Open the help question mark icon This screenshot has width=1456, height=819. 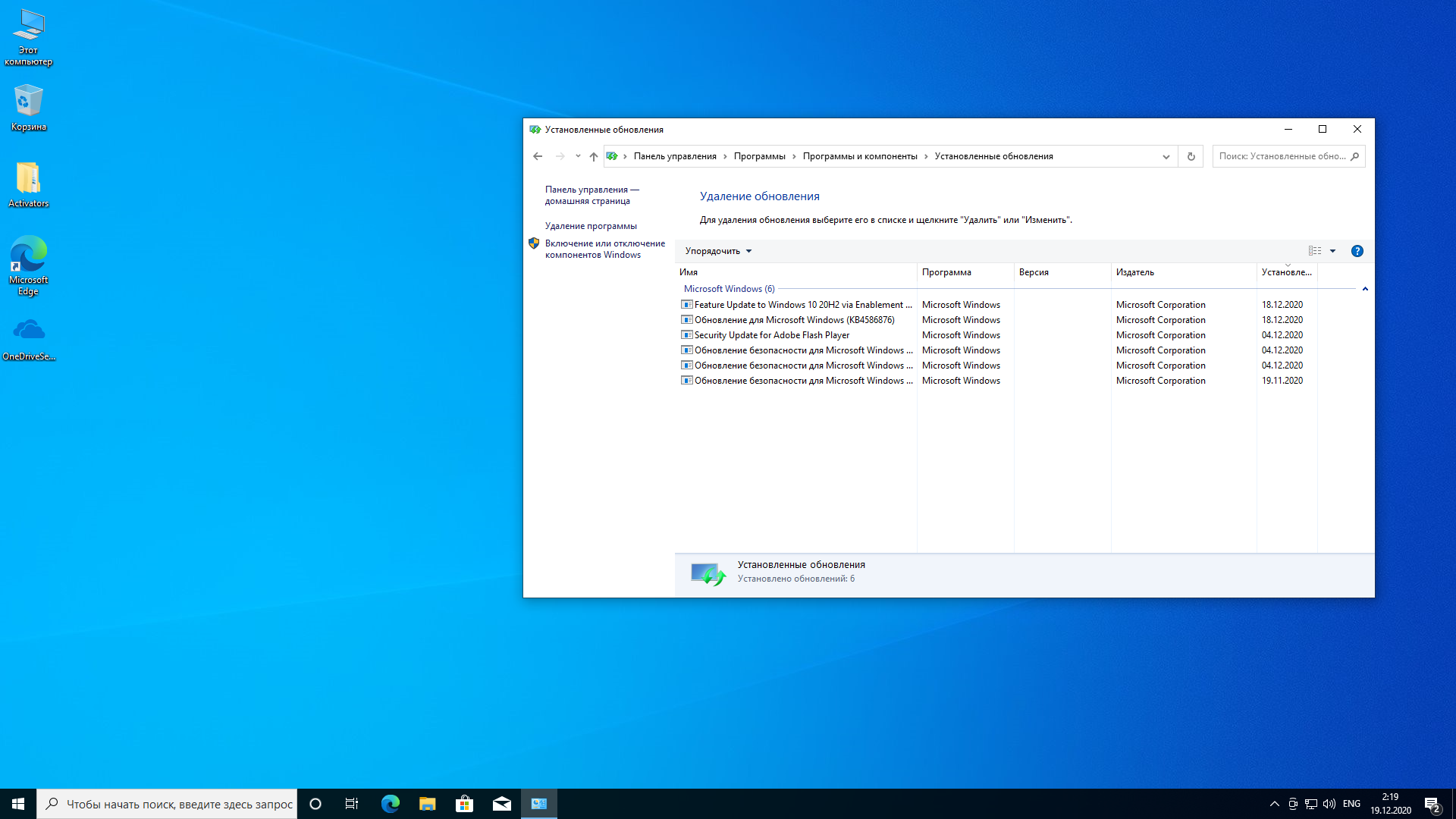pos(1357,251)
